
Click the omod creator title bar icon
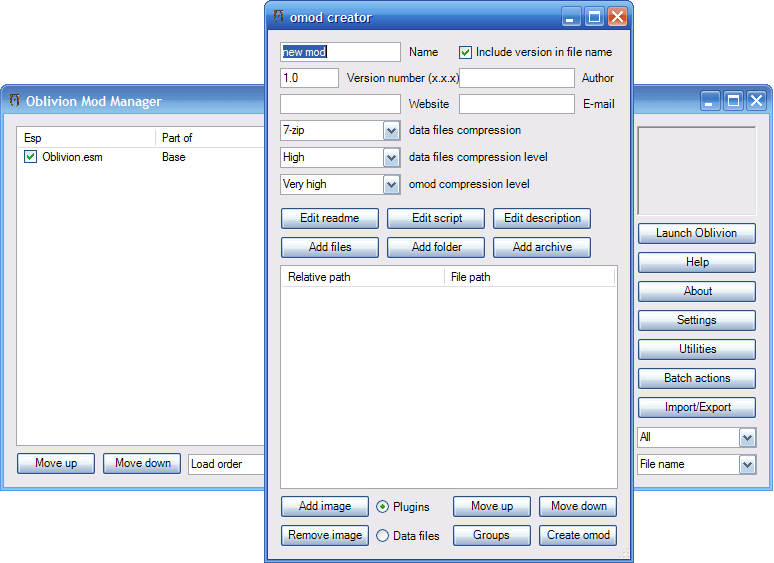[279, 16]
